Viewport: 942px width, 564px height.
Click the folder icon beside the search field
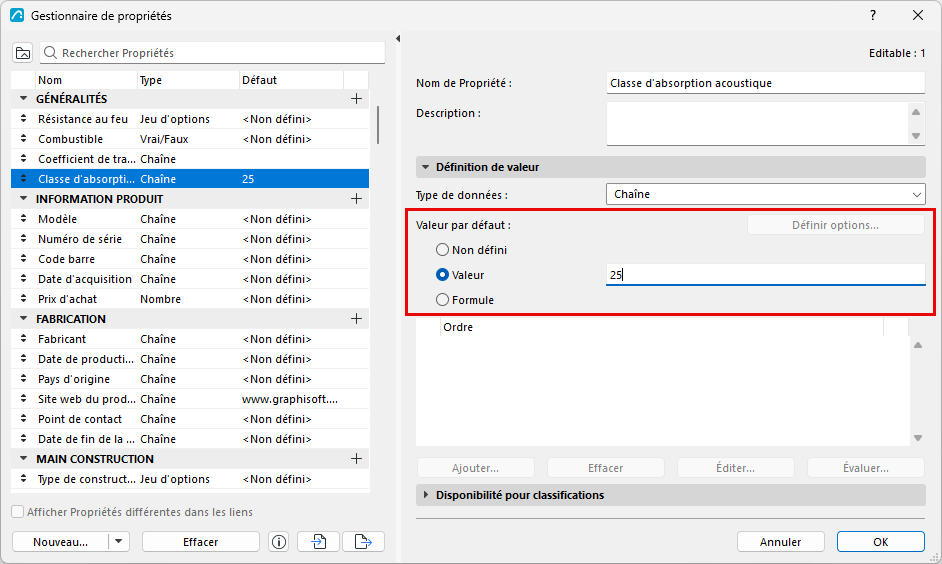[23, 53]
